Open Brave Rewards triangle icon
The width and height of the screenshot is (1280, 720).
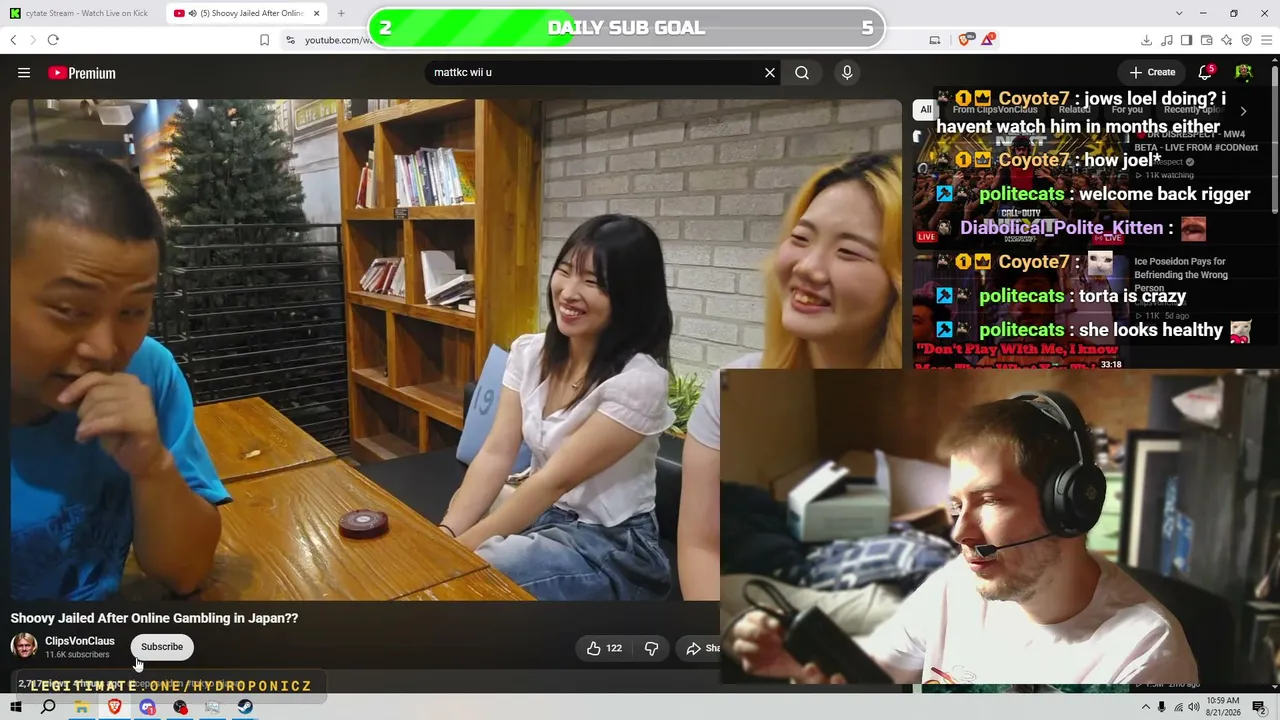[988, 40]
